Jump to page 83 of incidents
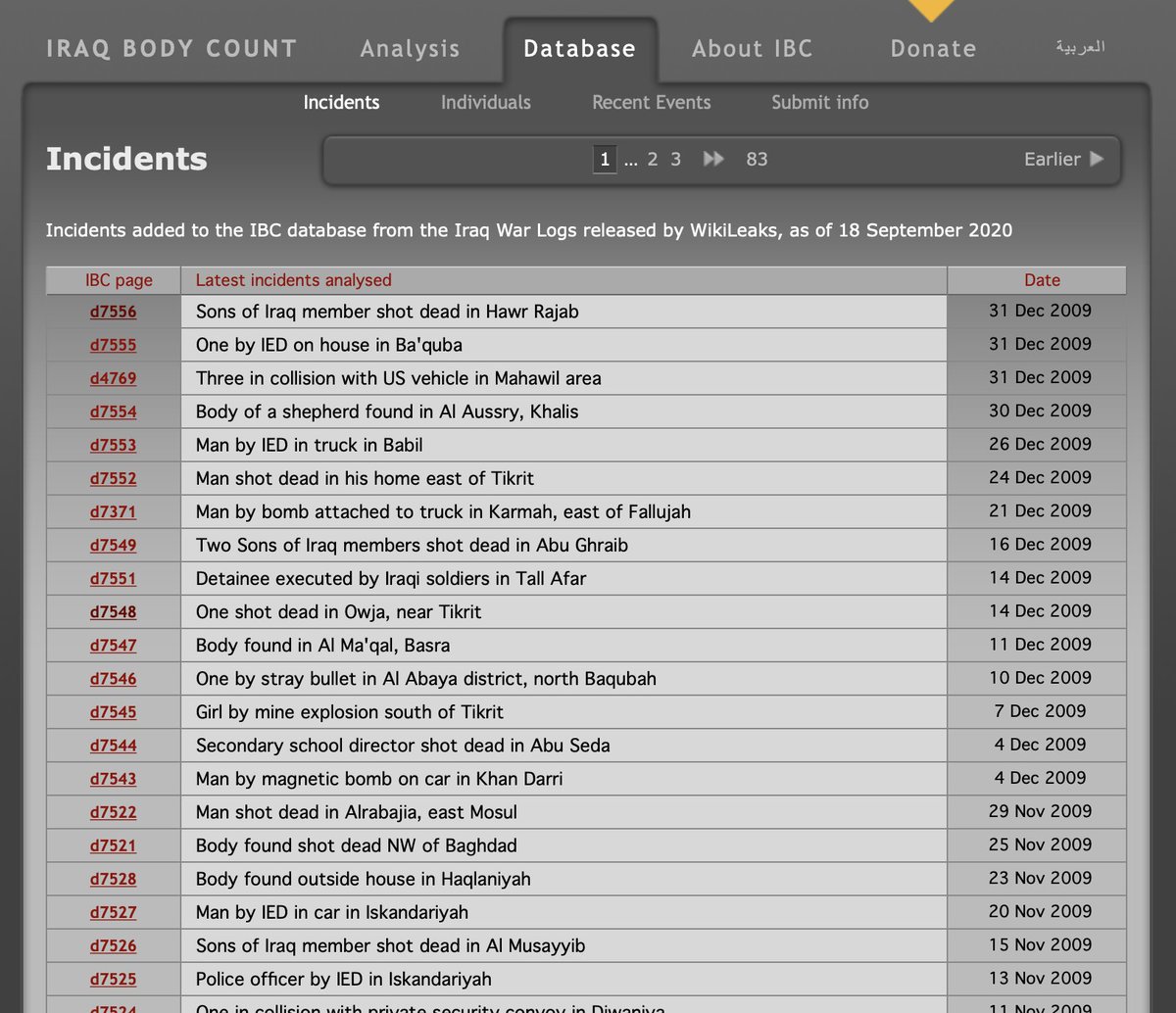This screenshot has height=1013, width=1176. coord(757,159)
